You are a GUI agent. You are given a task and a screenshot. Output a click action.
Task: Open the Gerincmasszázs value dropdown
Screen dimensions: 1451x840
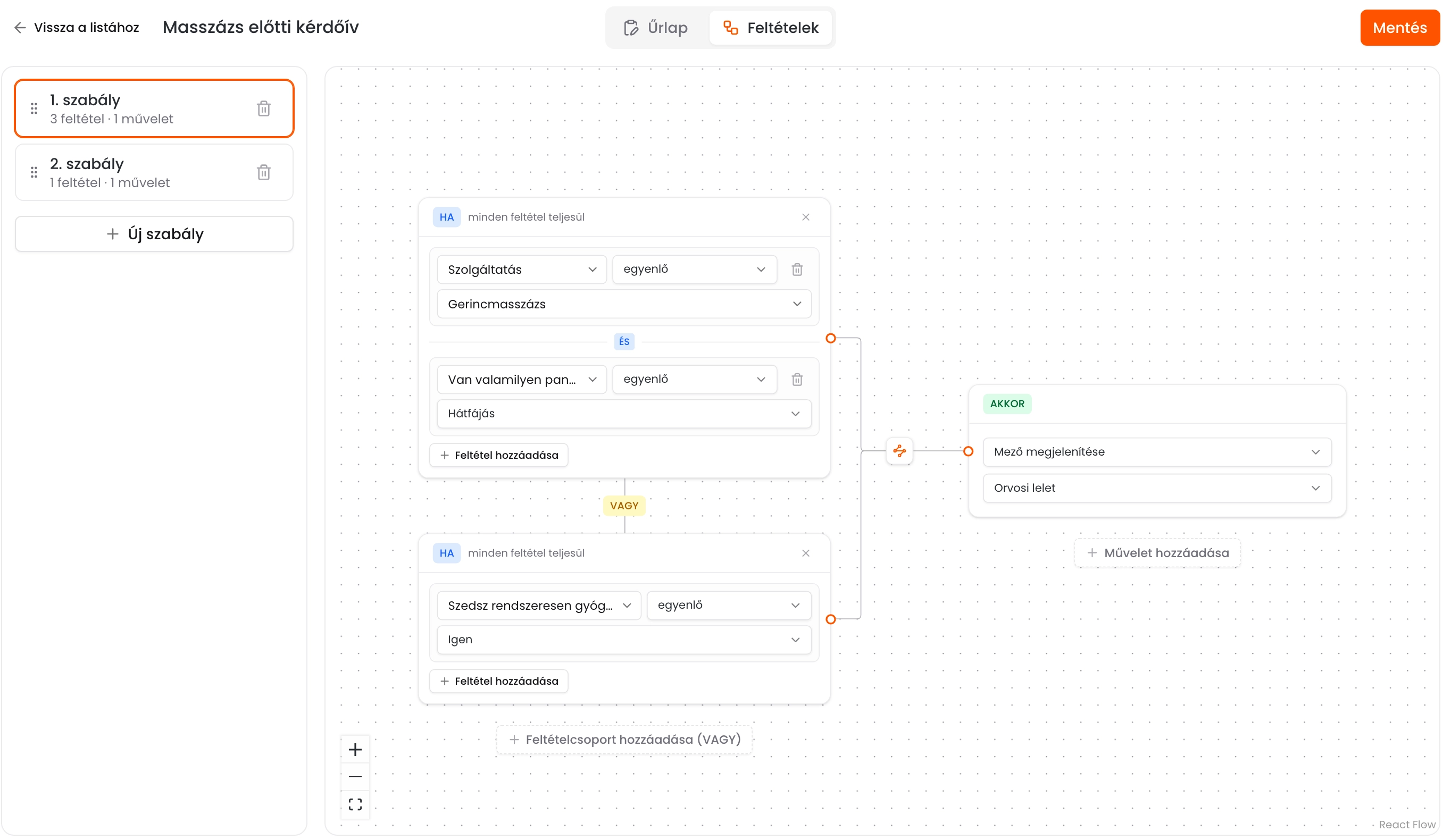coord(624,304)
